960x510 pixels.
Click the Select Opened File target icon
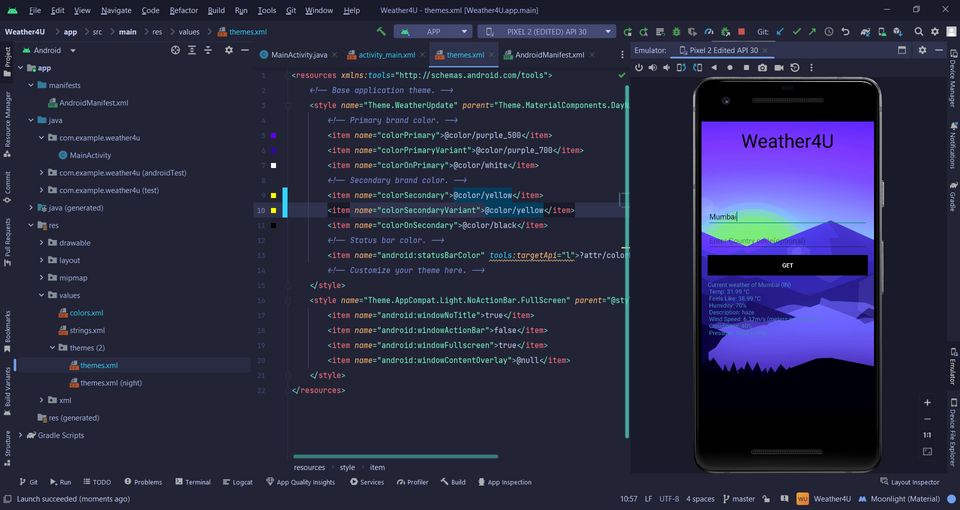175,49
